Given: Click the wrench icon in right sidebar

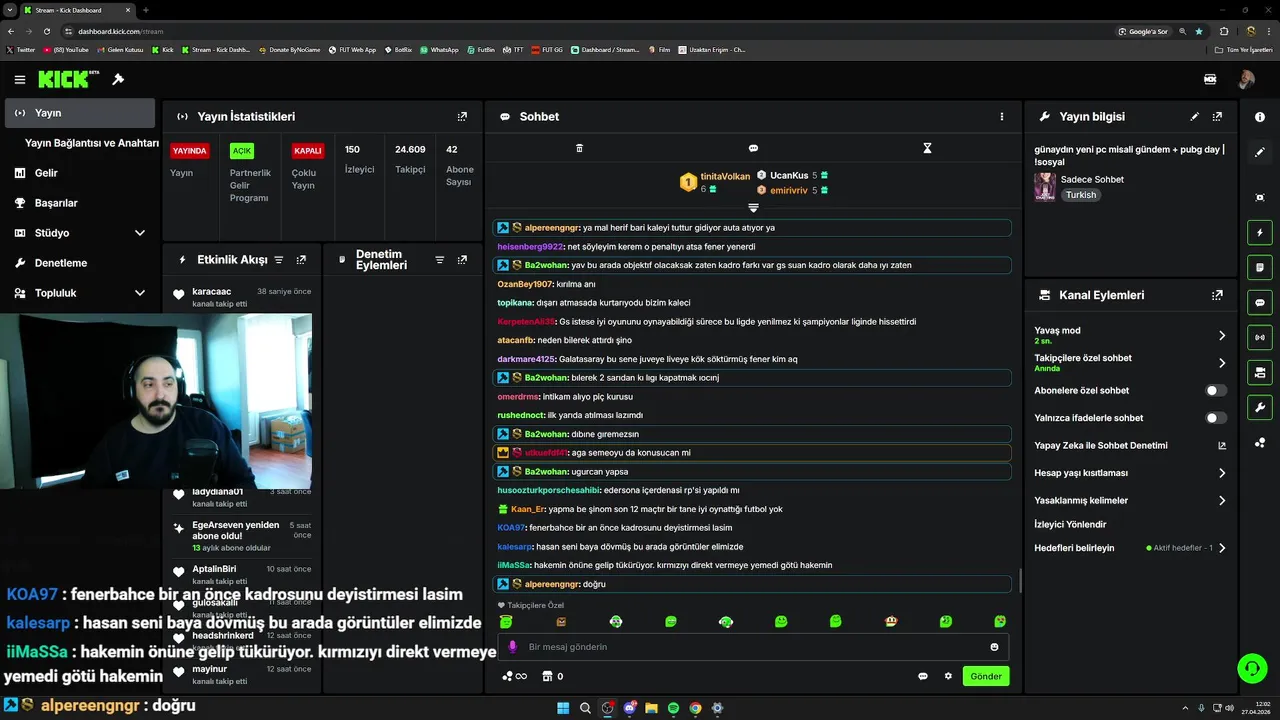Looking at the screenshot, I should click(x=1260, y=408).
